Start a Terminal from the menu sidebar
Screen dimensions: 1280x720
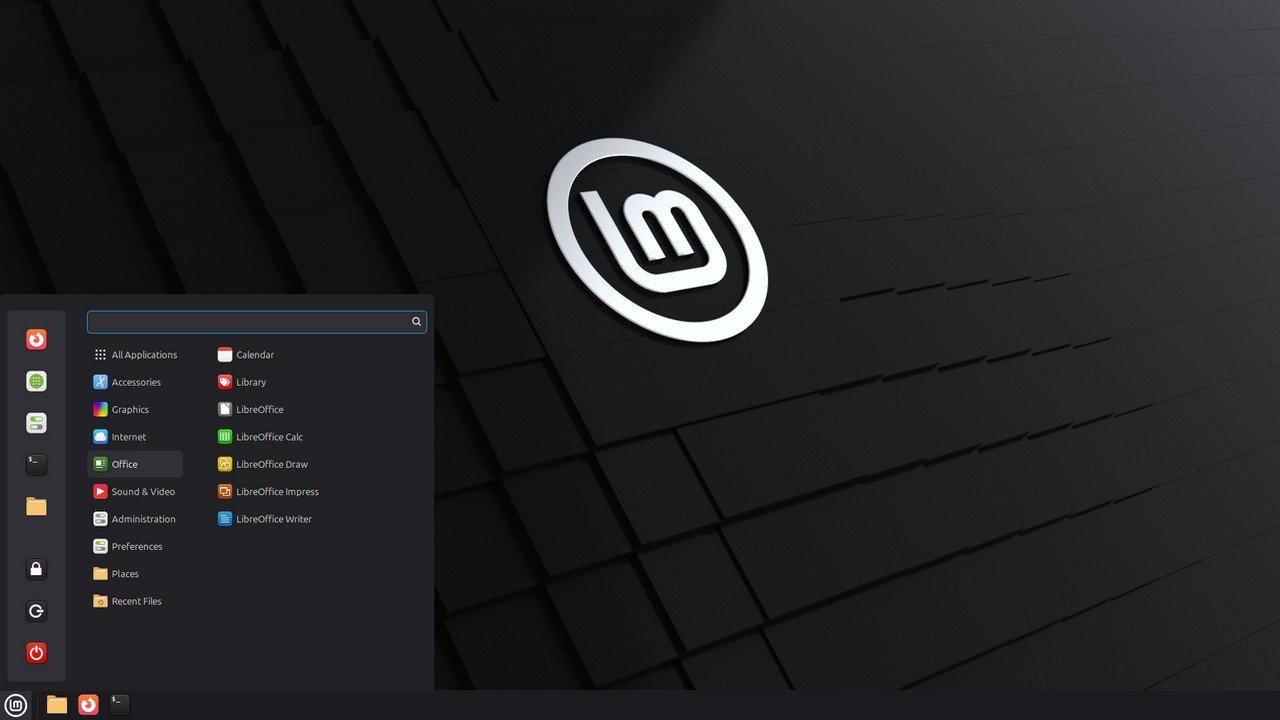pos(36,464)
